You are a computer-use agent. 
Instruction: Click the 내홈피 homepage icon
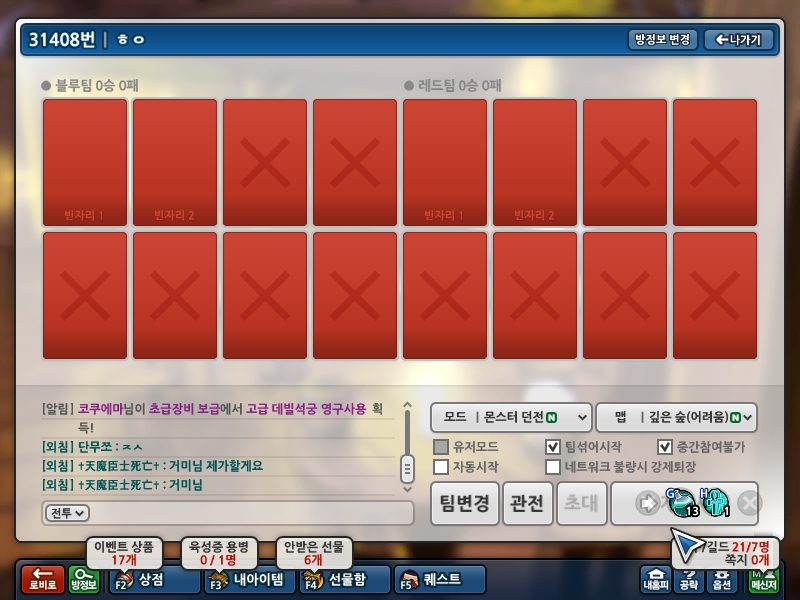[x=656, y=580]
